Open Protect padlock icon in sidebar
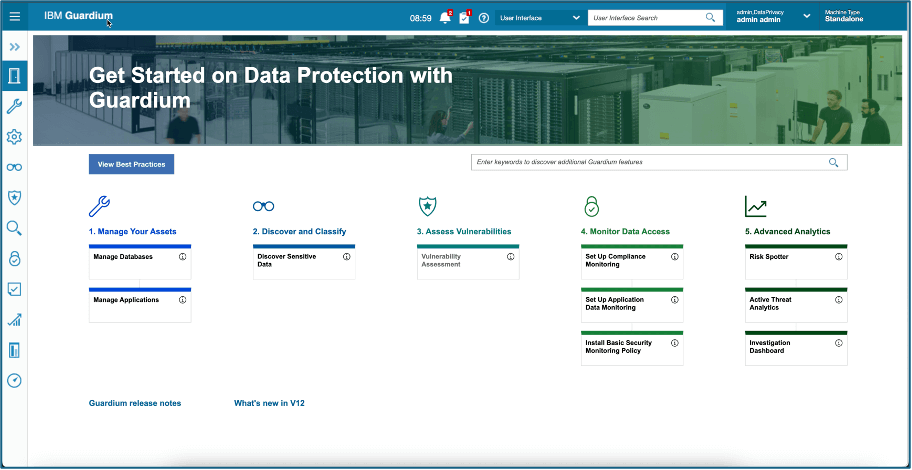This screenshot has height=470, width=912. [15, 258]
